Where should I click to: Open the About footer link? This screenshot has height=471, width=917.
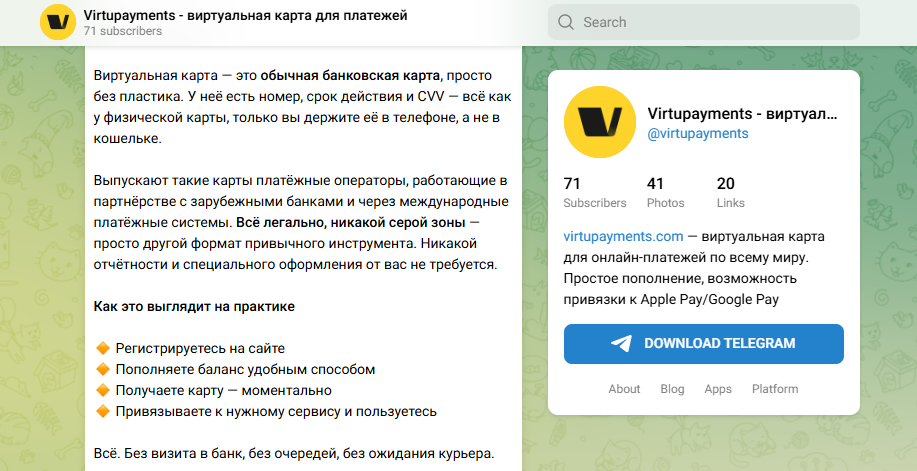point(624,389)
